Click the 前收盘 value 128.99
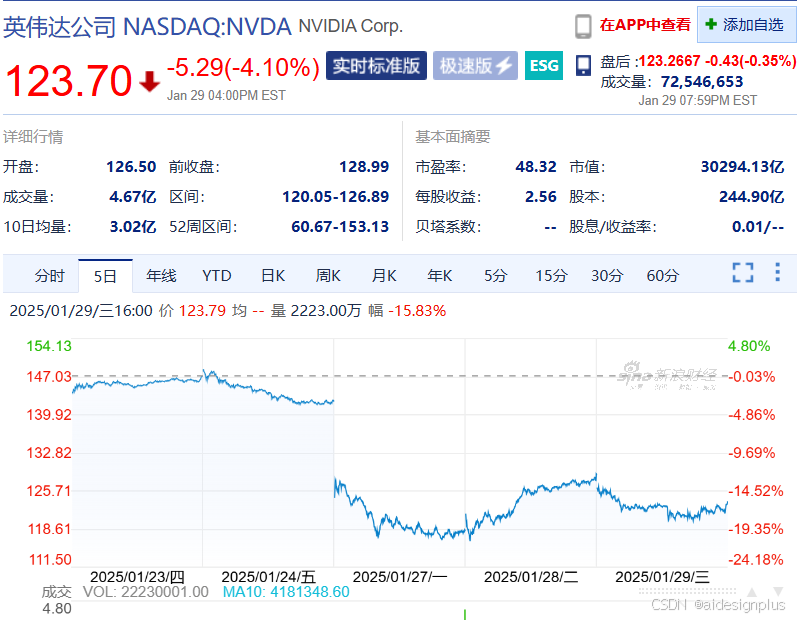 (364, 167)
